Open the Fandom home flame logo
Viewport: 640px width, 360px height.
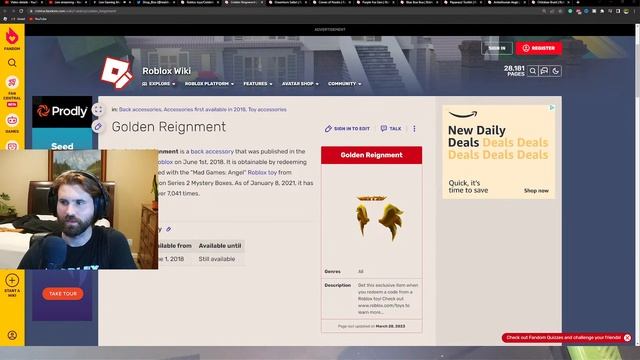pos(12,38)
